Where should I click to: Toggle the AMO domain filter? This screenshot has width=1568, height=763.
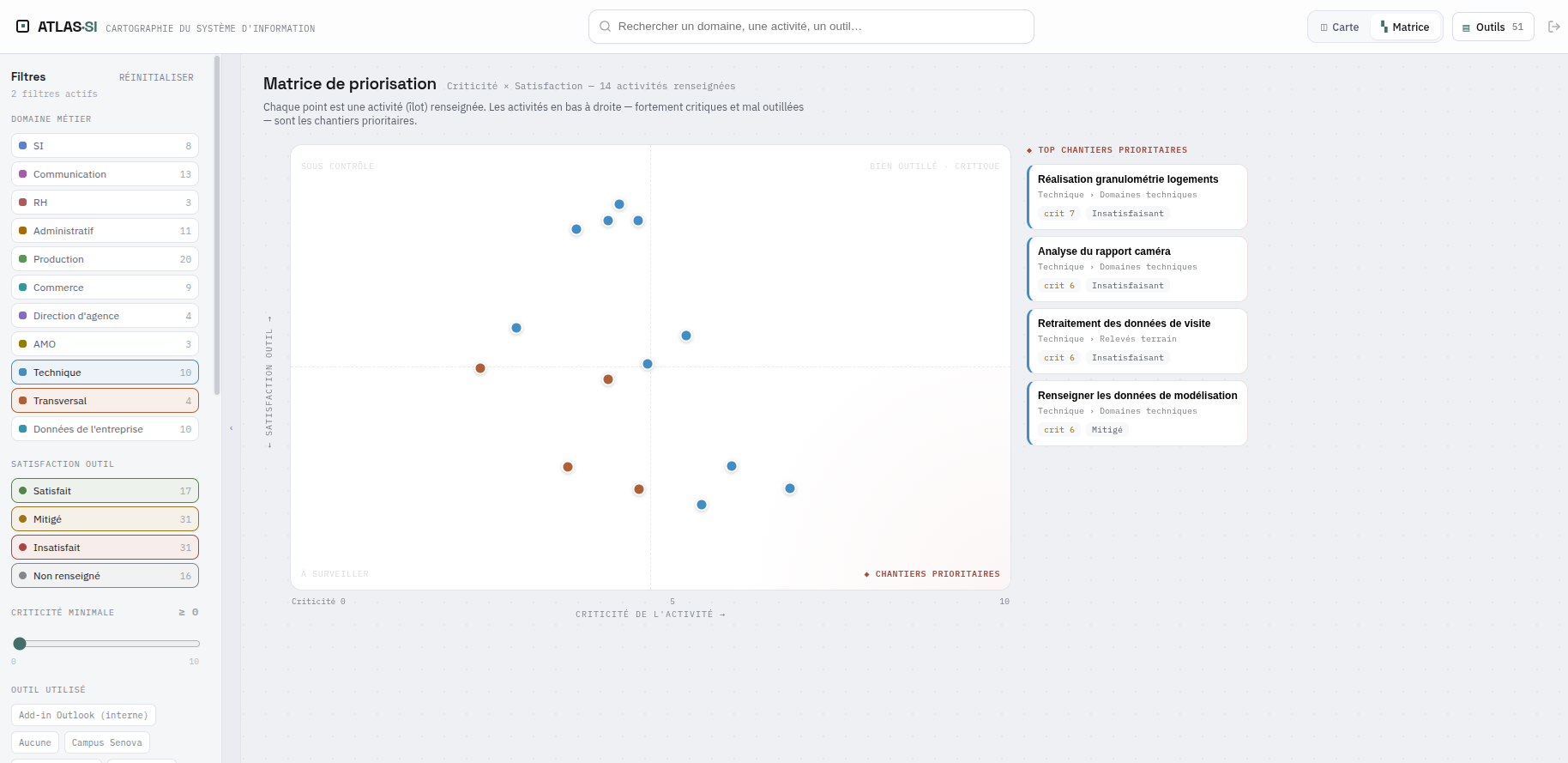[105, 344]
